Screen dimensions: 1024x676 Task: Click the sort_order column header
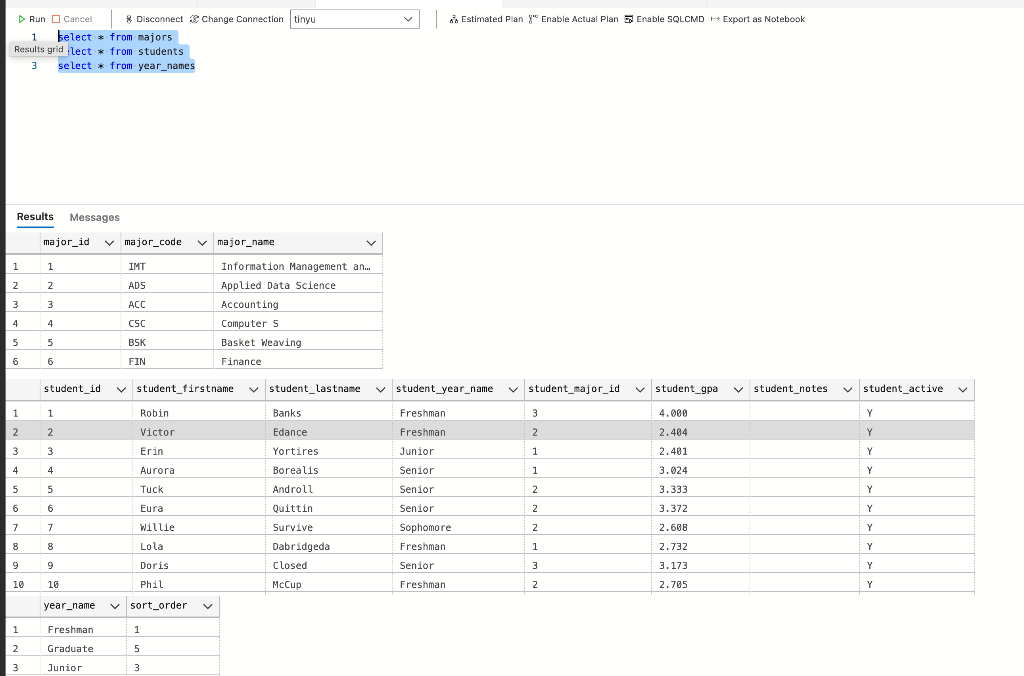tap(160, 605)
